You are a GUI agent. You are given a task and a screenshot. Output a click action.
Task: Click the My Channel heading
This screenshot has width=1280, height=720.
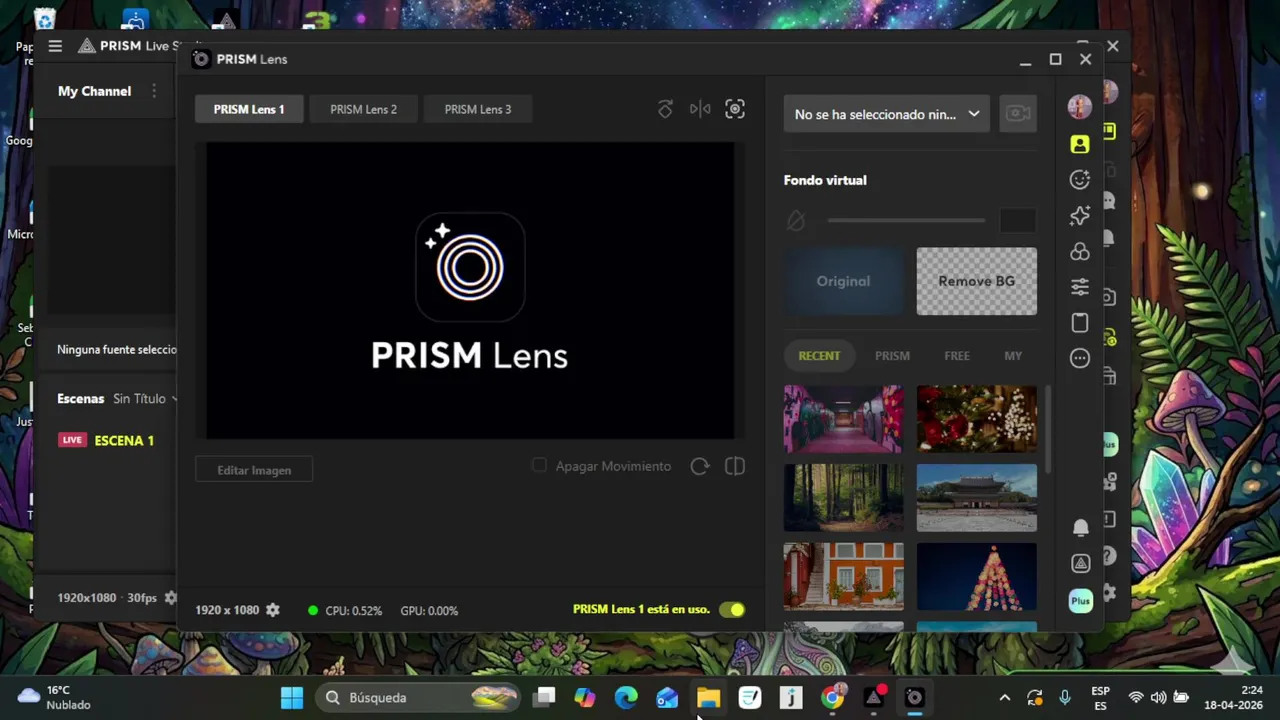coord(94,91)
